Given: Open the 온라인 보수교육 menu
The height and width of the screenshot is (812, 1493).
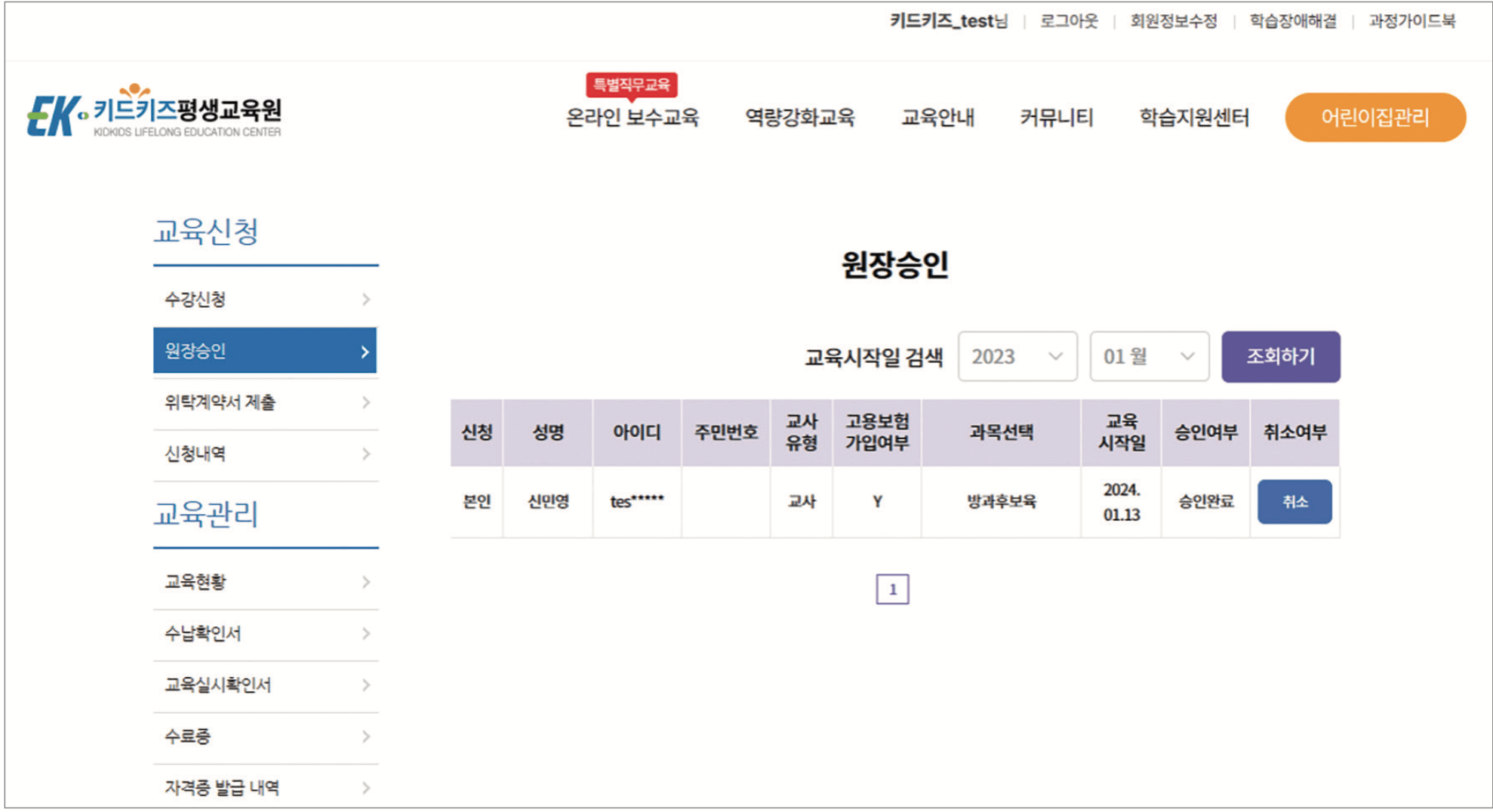Looking at the screenshot, I should 633,118.
